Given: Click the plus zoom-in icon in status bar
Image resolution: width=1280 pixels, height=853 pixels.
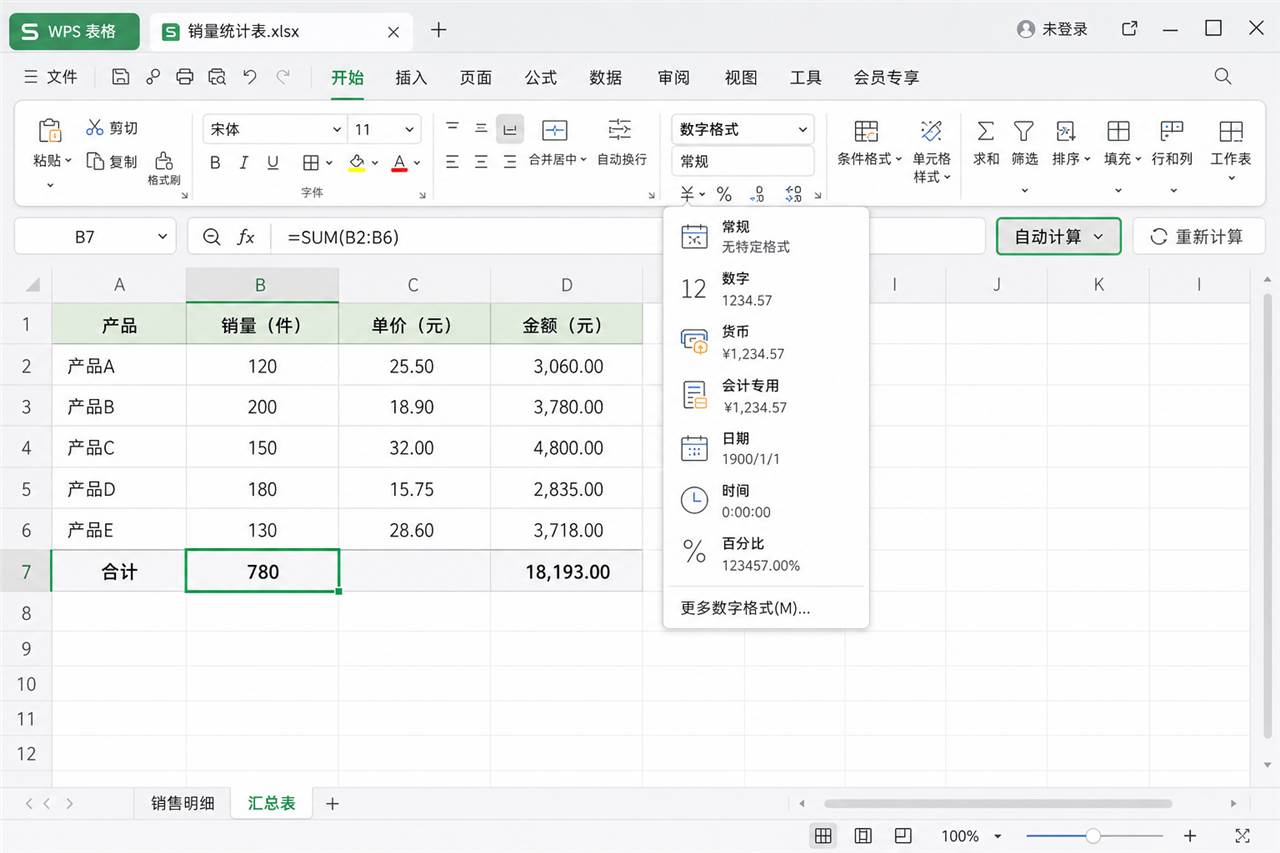Looking at the screenshot, I should click(1190, 835).
